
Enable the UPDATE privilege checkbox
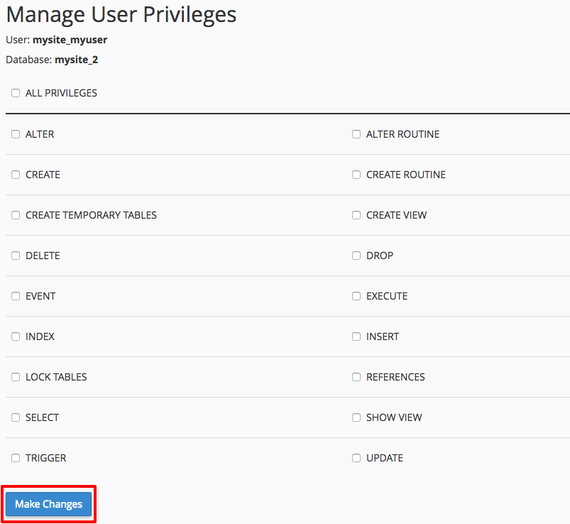356,457
